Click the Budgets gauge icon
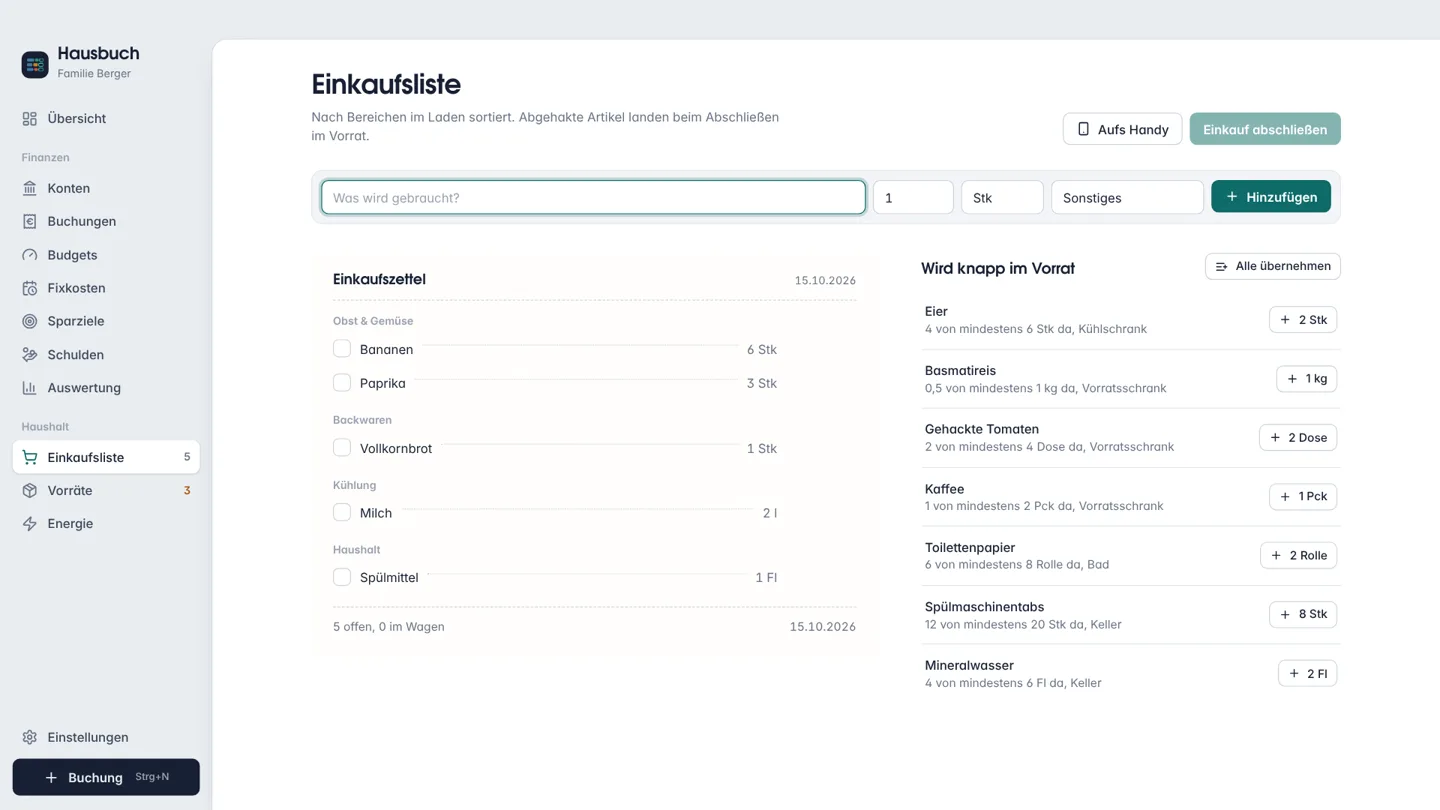Viewport: 1440px width, 810px height. 30,255
